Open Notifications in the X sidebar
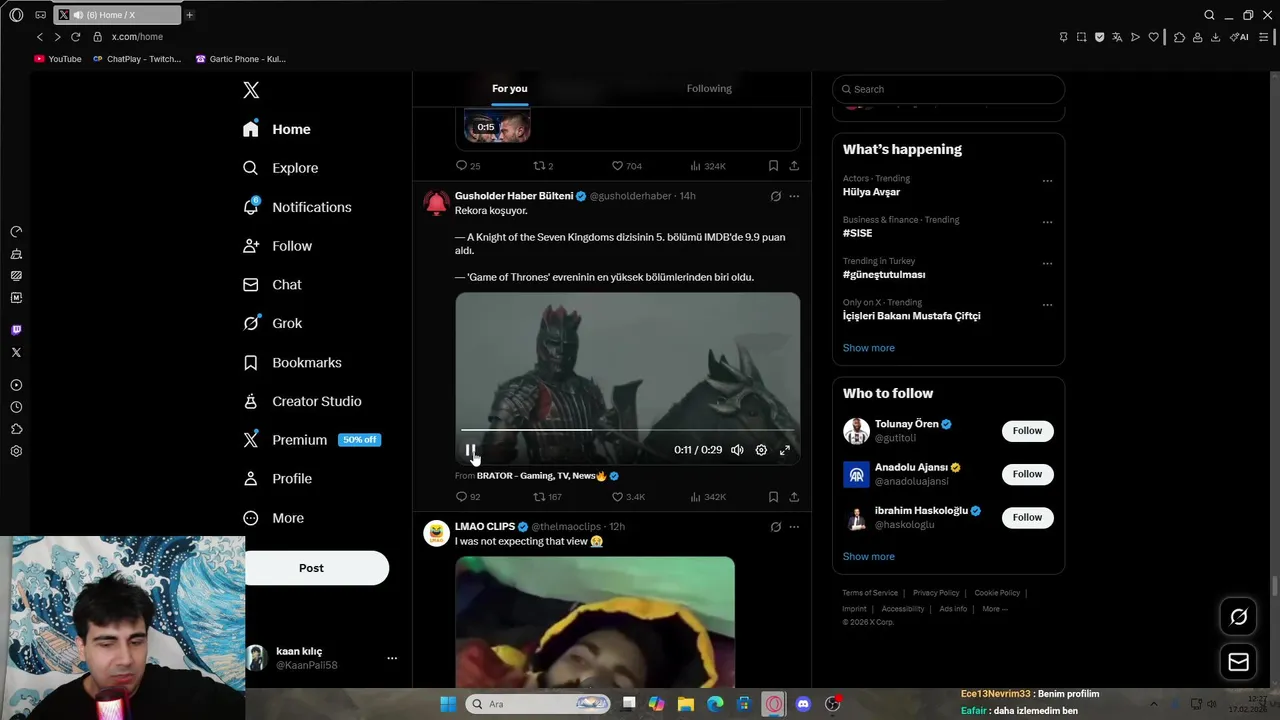 pos(297,207)
